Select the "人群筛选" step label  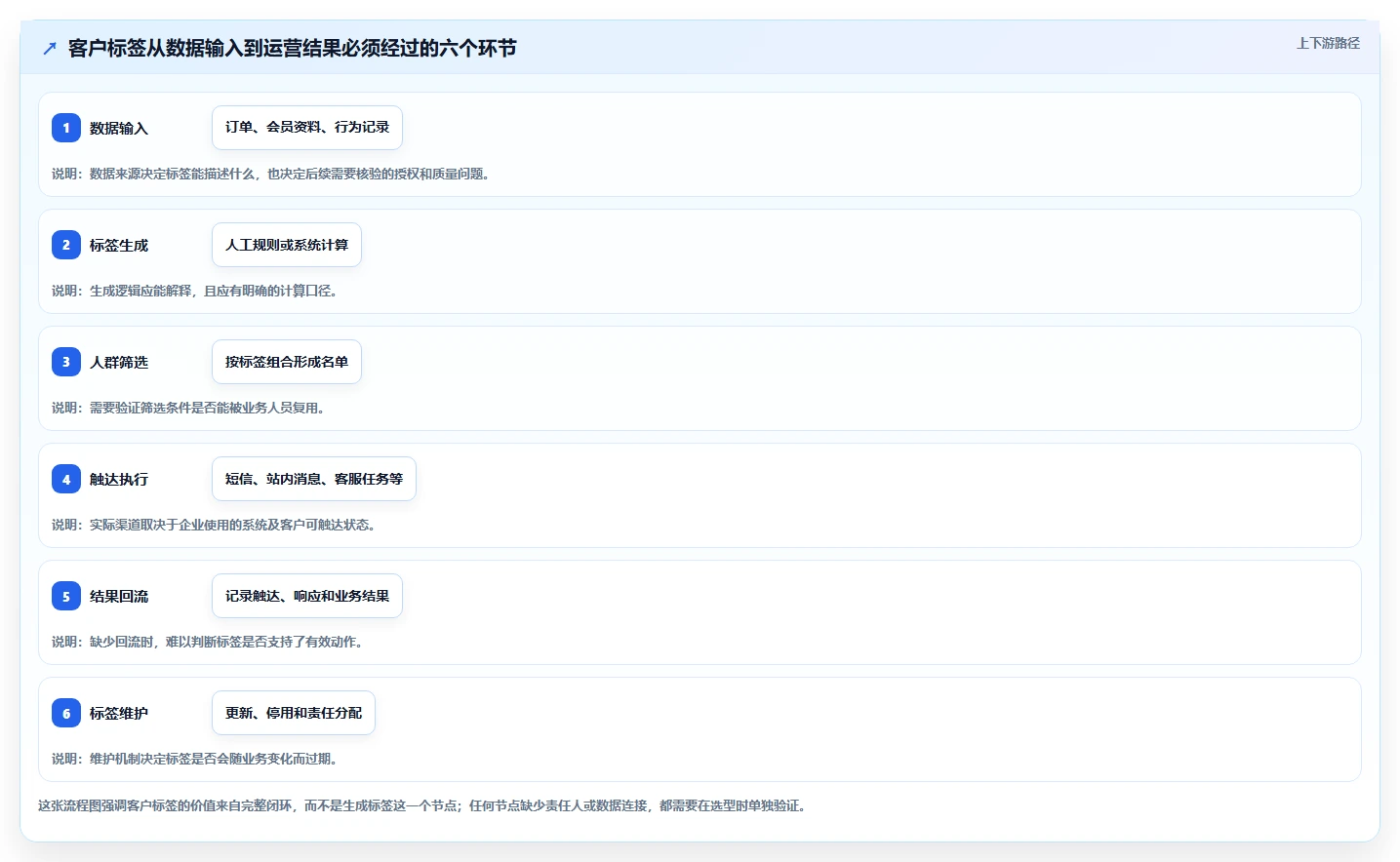(119, 362)
